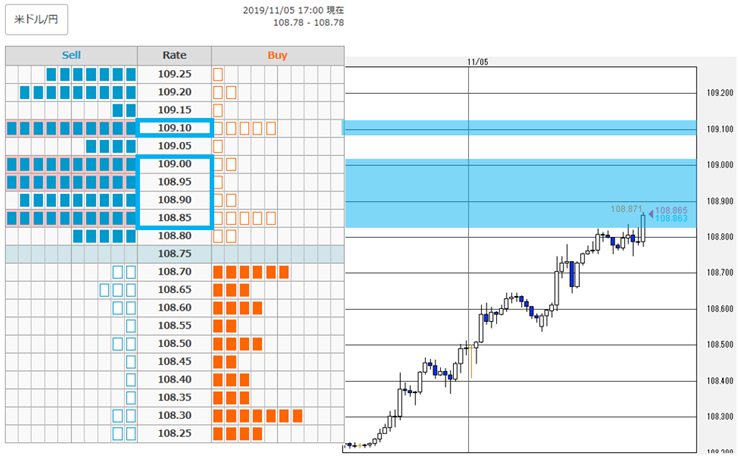The image size is (740, 461).
Task: Click the 108.900 chart axis label
Action: (720, 201)
